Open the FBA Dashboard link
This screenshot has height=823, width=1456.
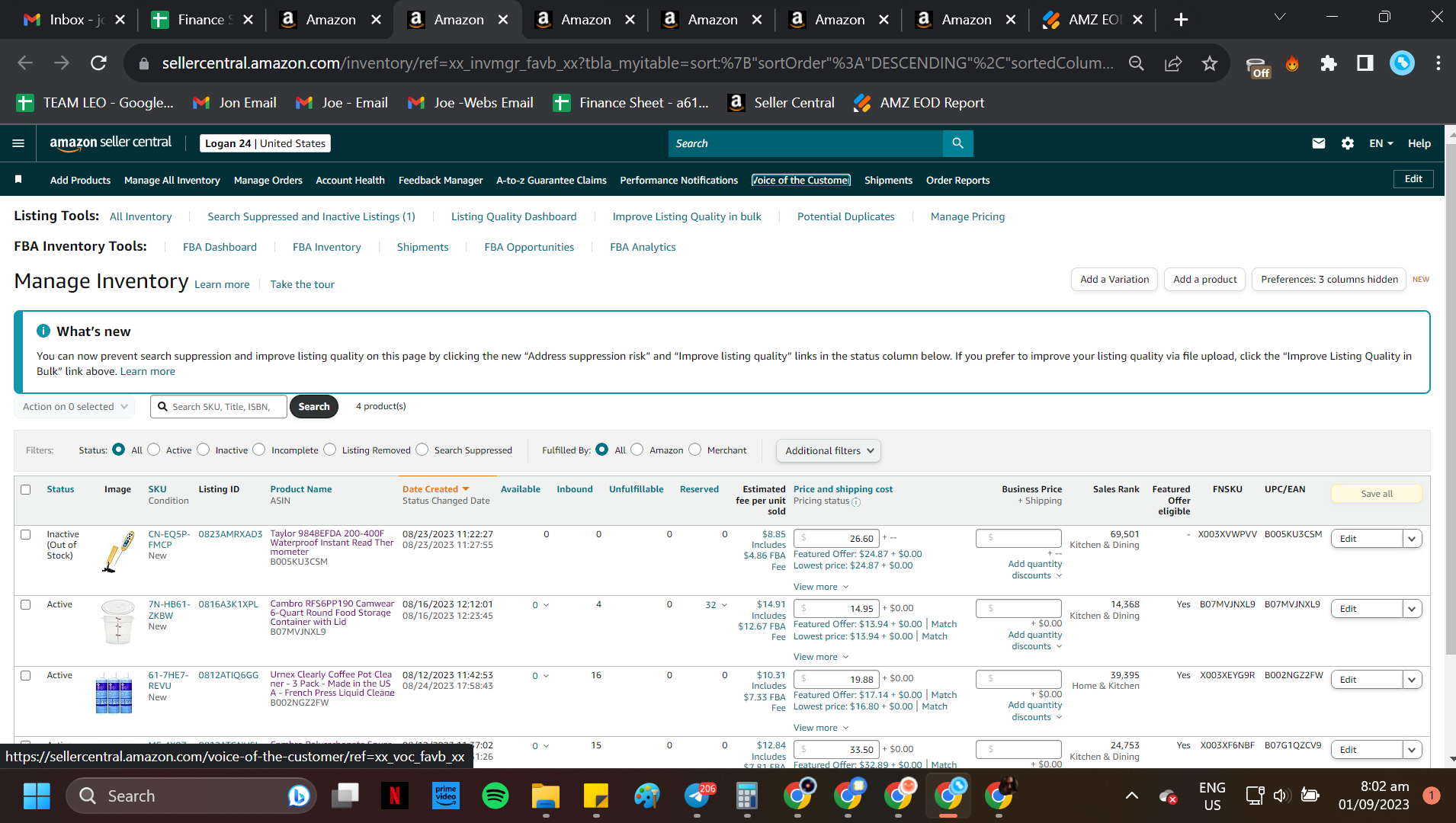220,247
